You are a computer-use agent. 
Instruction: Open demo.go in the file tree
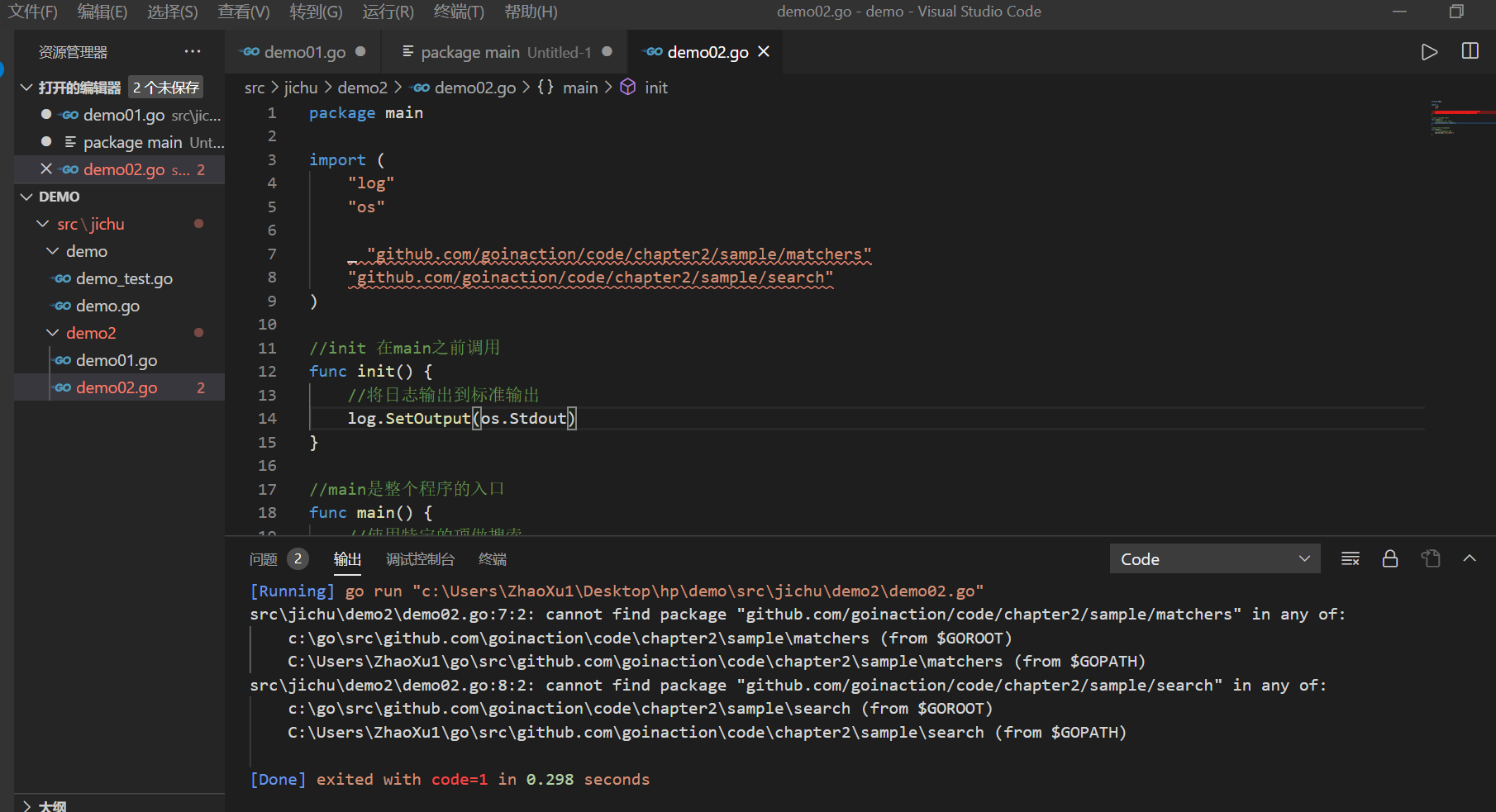119,306
